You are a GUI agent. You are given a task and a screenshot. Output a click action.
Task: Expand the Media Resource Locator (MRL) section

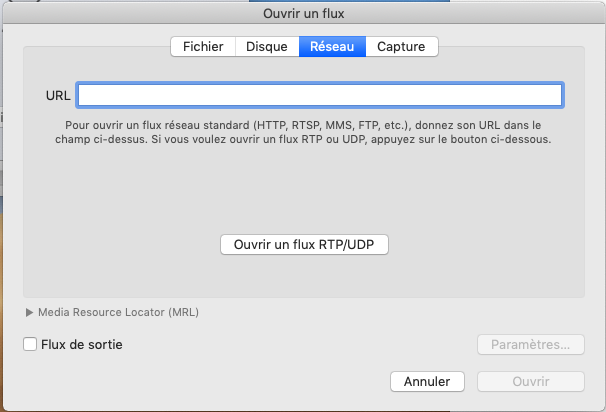(x=29, y=312)
